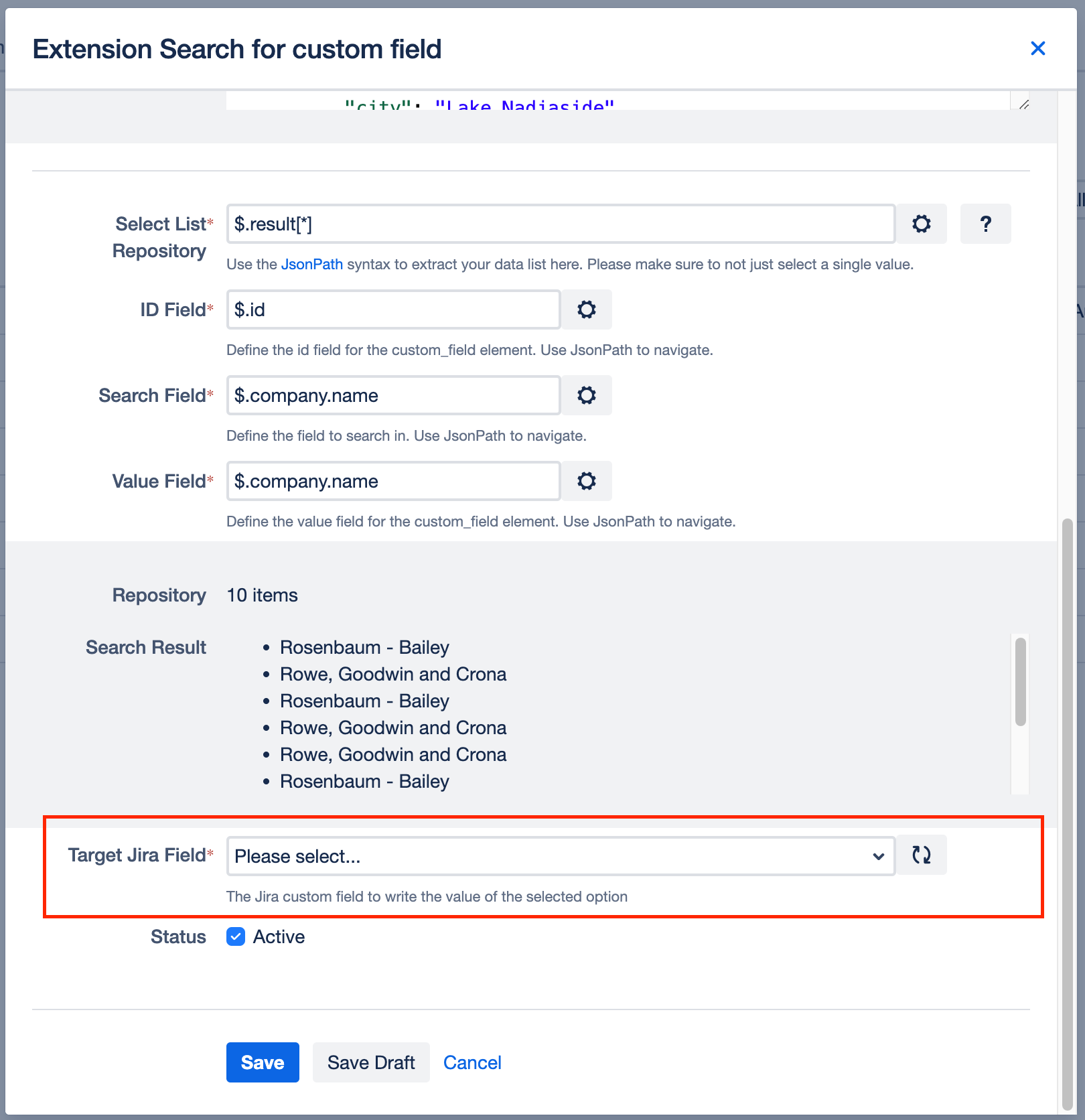Open the JsonPath documentation link
Image resolution: width=1085 pixels, height=1120 pixels.
click(x=311, y=264)
